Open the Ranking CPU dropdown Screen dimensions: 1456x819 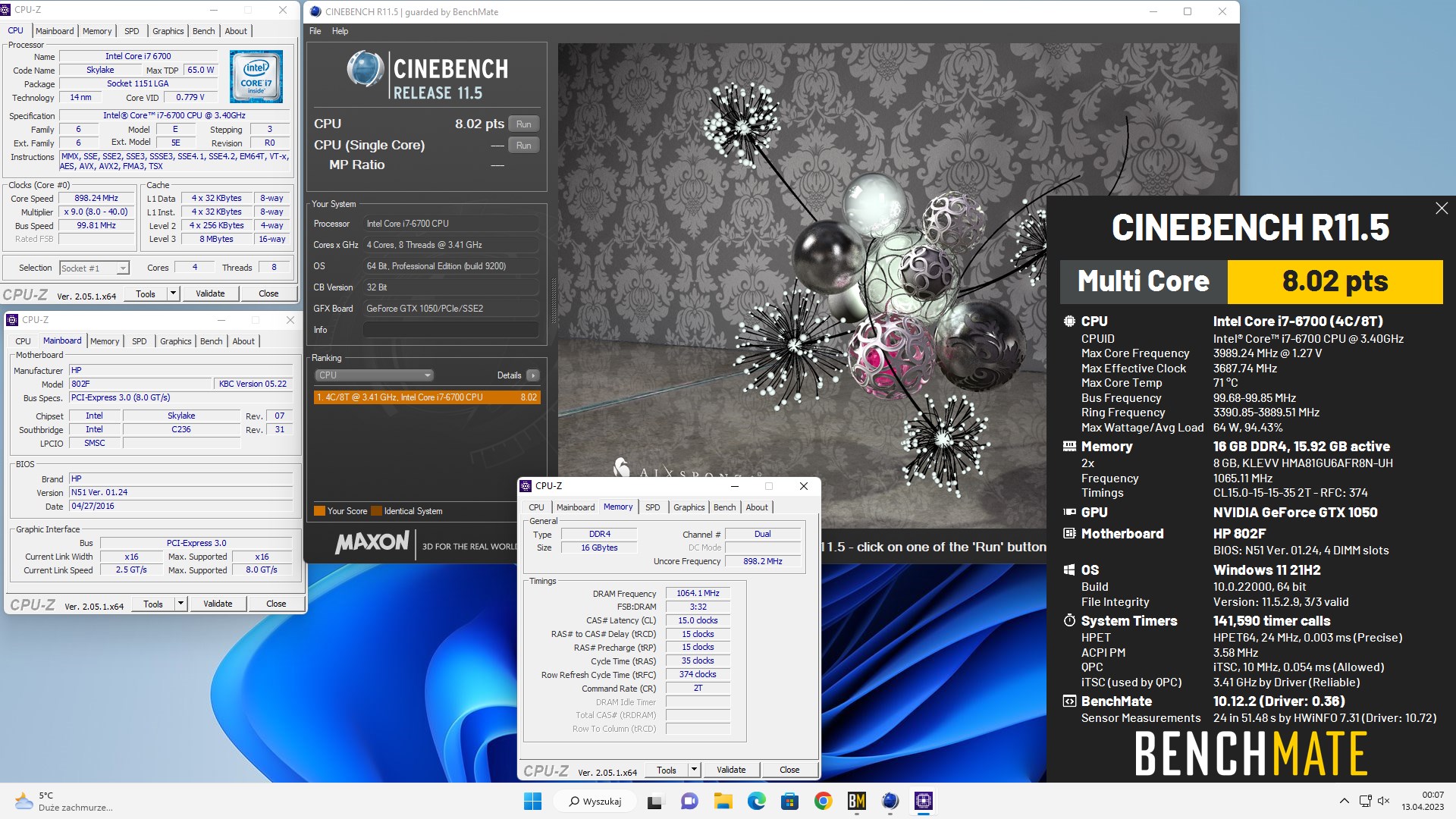pos(374,375)
